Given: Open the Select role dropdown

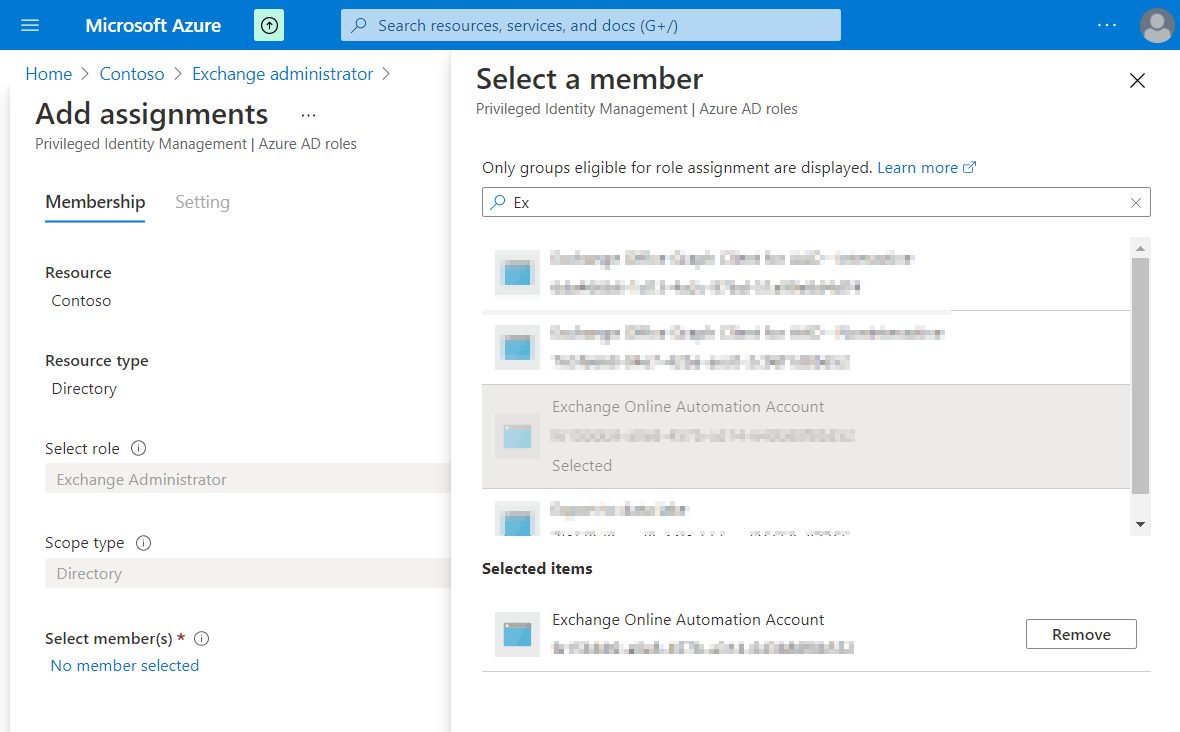Looking at the screenshot, I should (x=248, y=479).
